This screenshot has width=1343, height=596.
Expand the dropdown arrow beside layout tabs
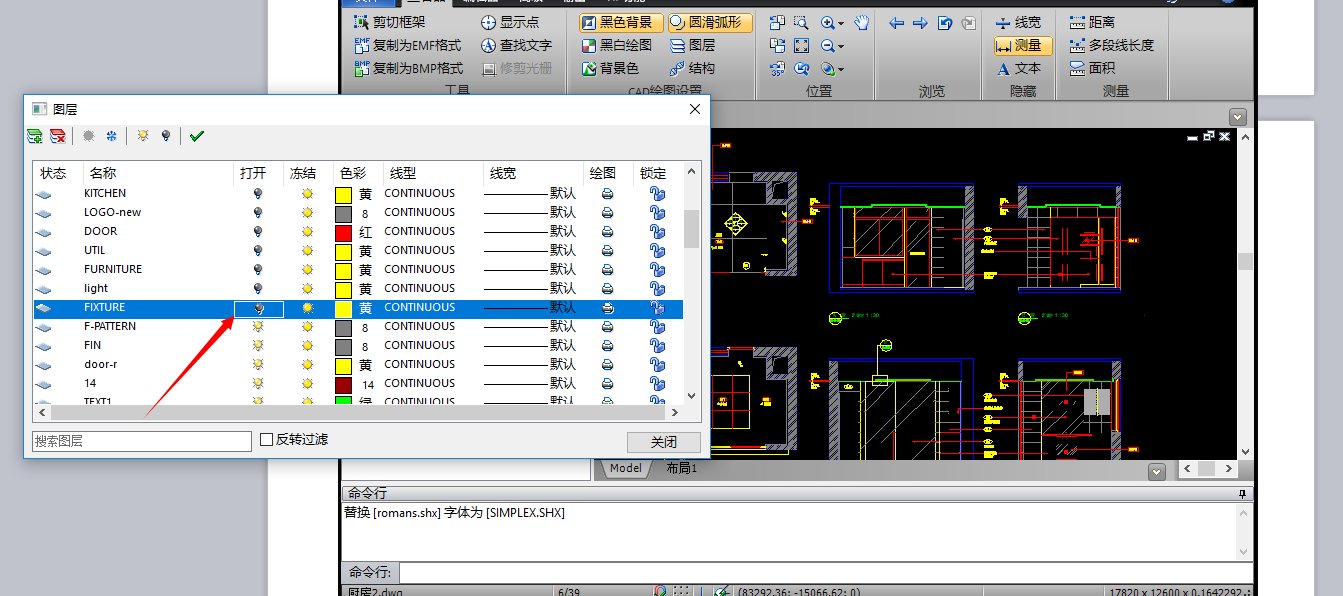coord(1157,471)
